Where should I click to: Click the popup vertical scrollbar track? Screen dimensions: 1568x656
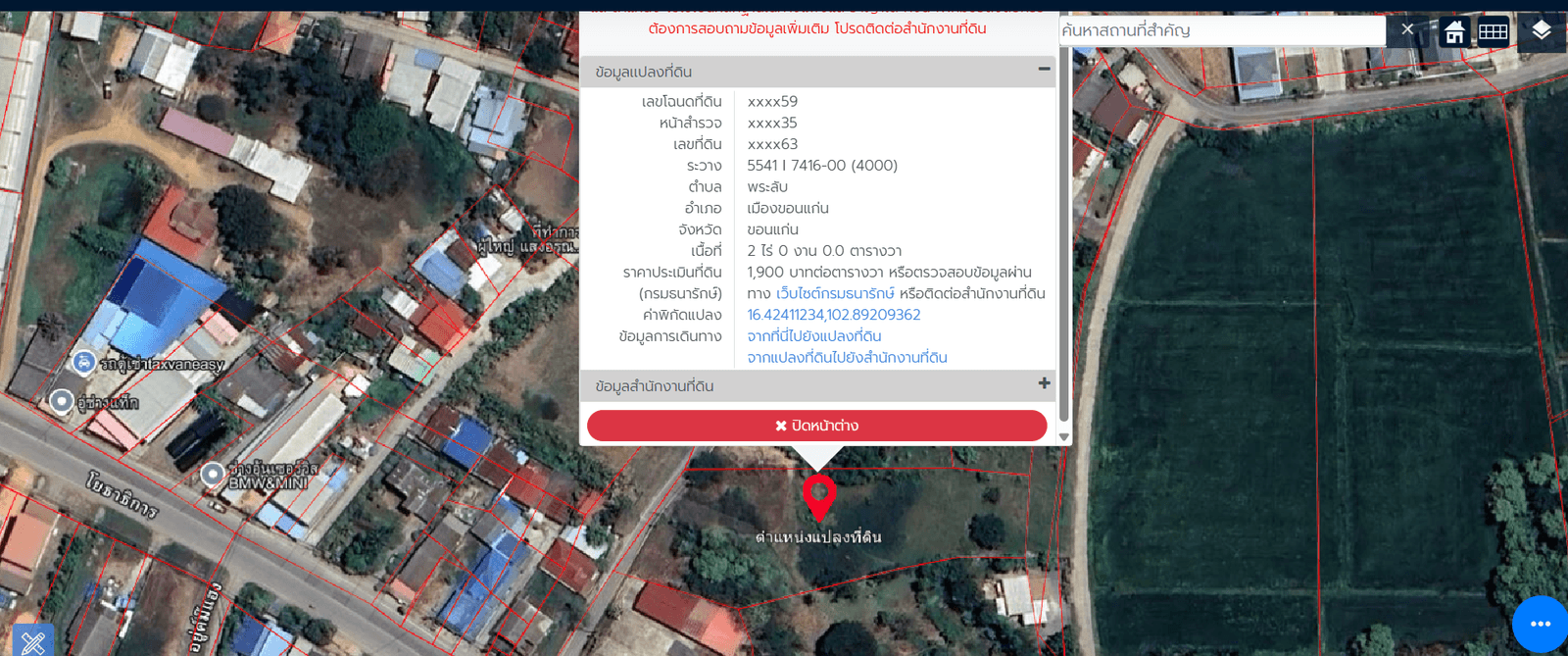point(1064,235)
